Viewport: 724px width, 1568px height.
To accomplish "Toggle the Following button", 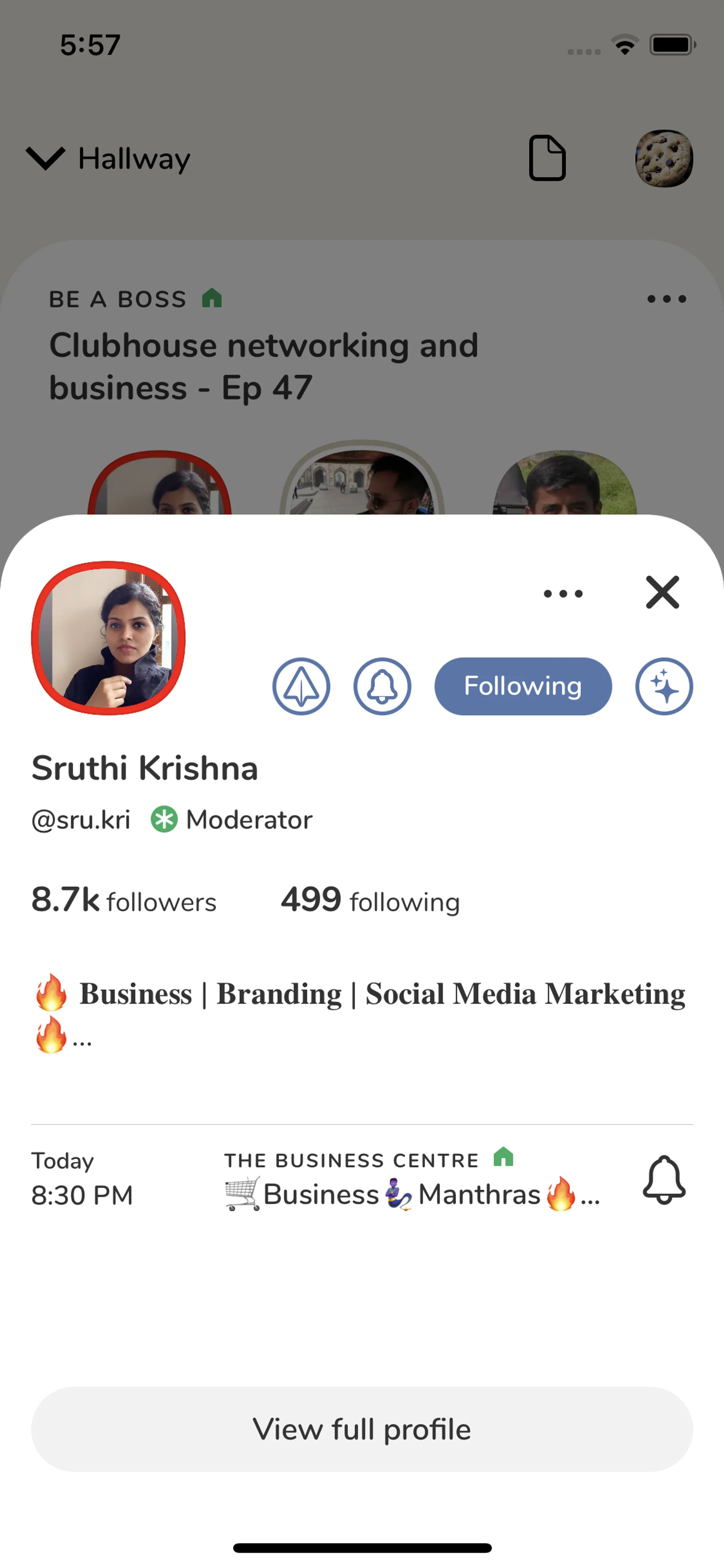I will click(x=523, y=686).
